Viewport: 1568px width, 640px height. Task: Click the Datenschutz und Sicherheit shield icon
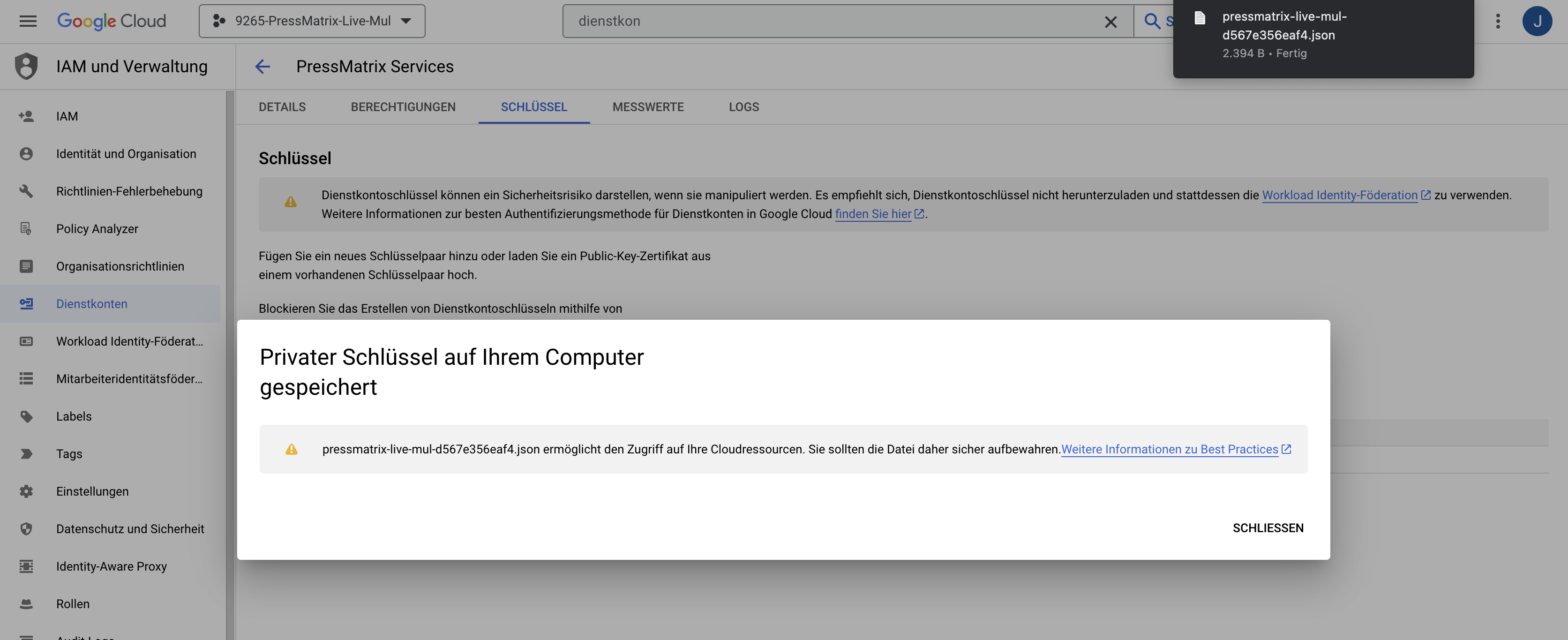click(26, 529)
